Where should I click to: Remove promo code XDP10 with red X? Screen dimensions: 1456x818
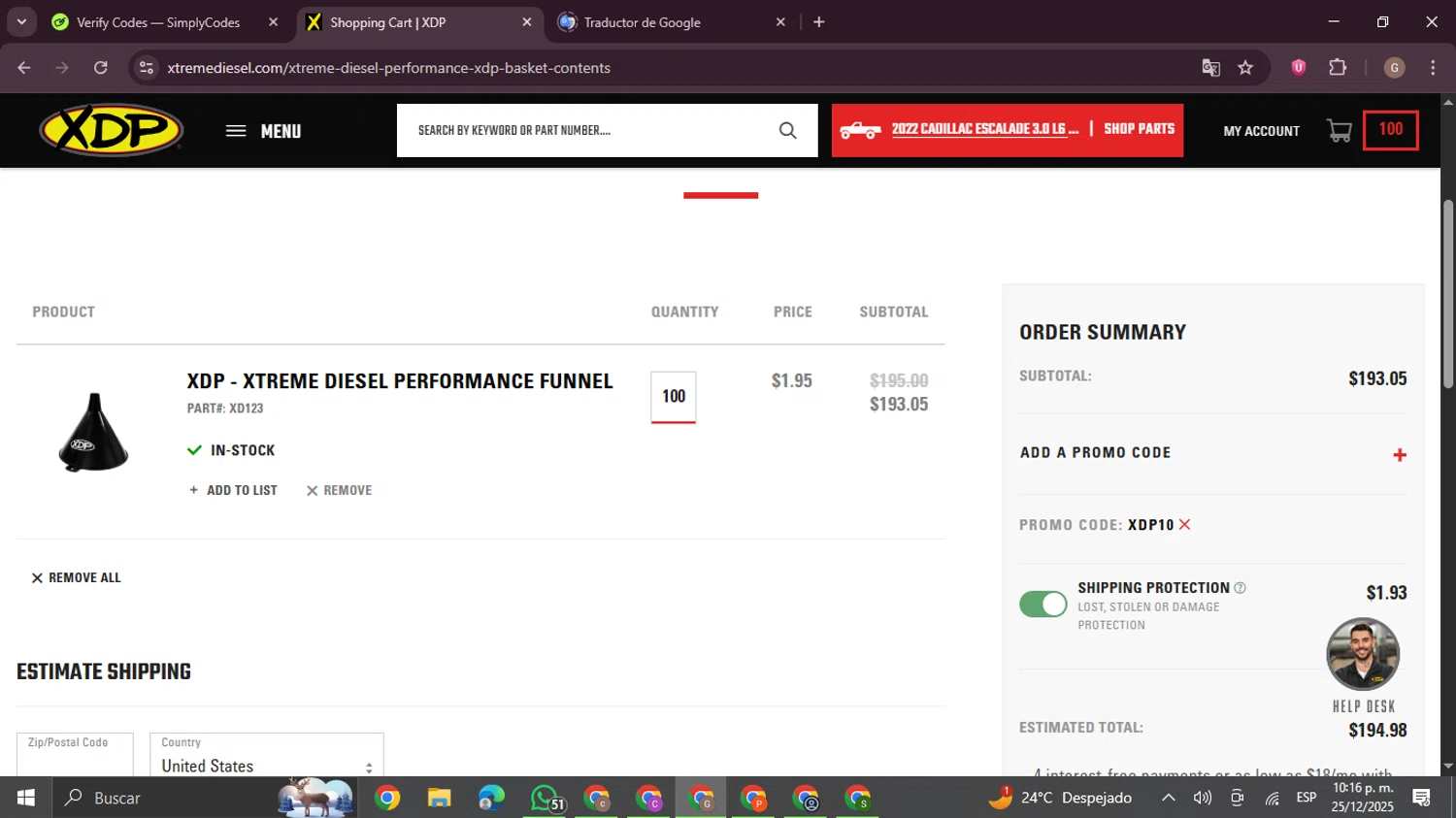1184,525
